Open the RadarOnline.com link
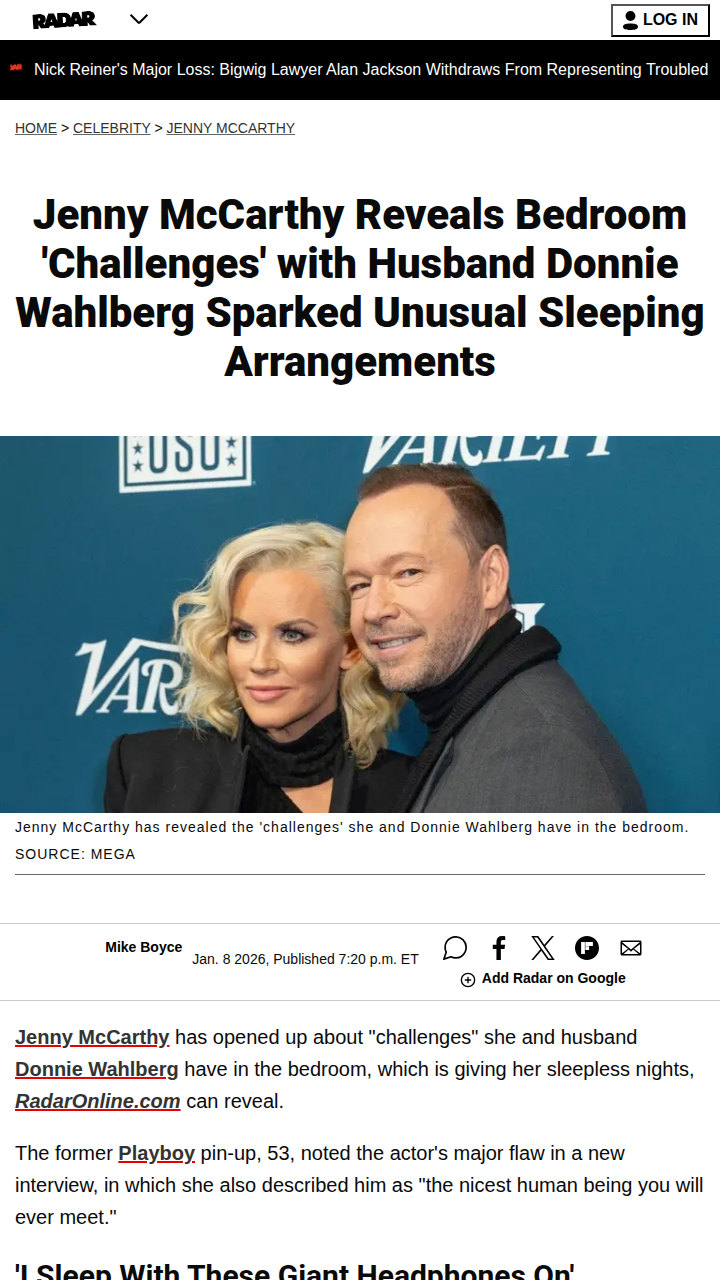 pyautogui.click(x=98, y=1101)
